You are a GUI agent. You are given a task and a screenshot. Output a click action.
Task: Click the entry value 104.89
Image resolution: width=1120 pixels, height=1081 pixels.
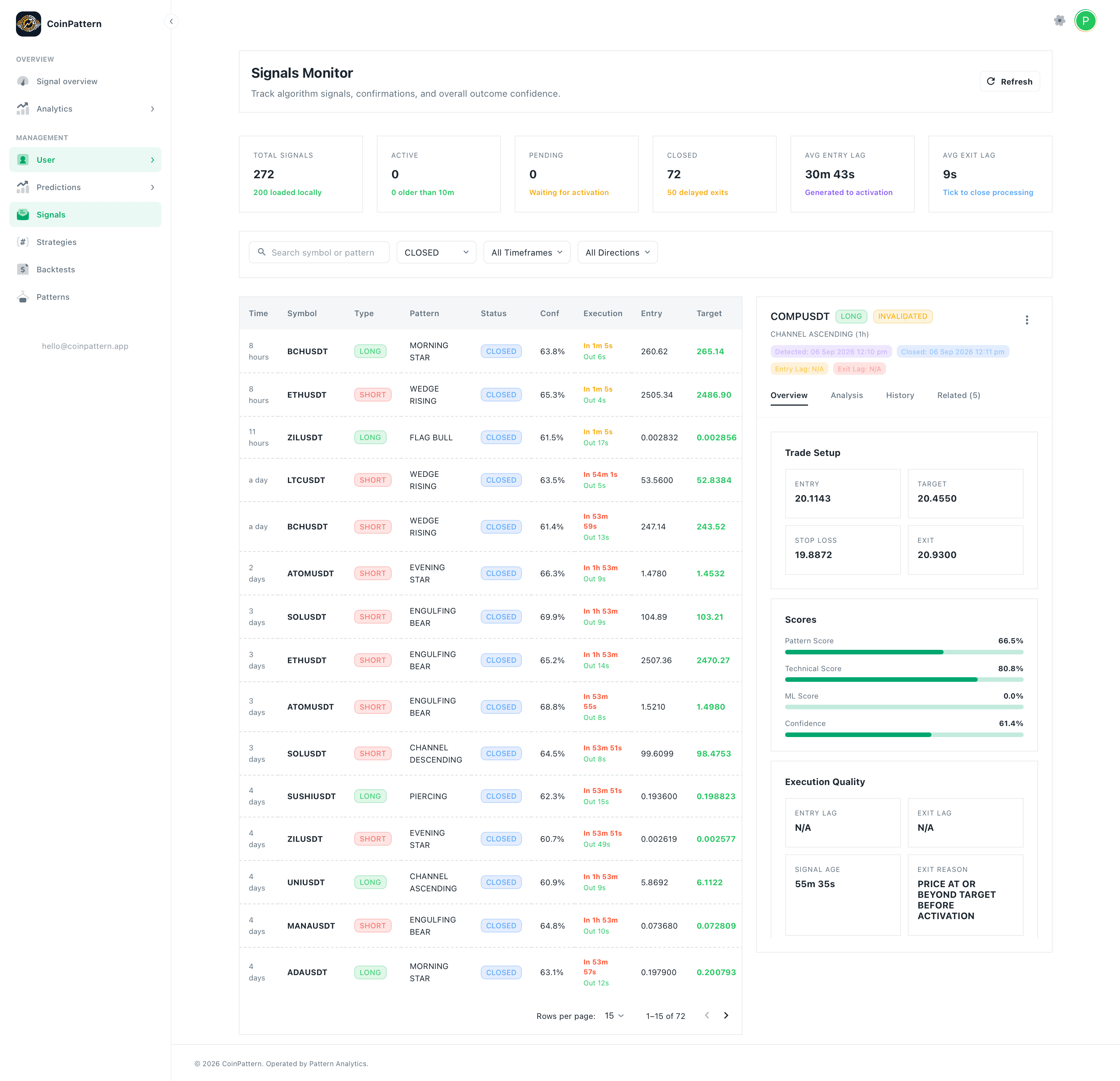(x=654, y=617)
